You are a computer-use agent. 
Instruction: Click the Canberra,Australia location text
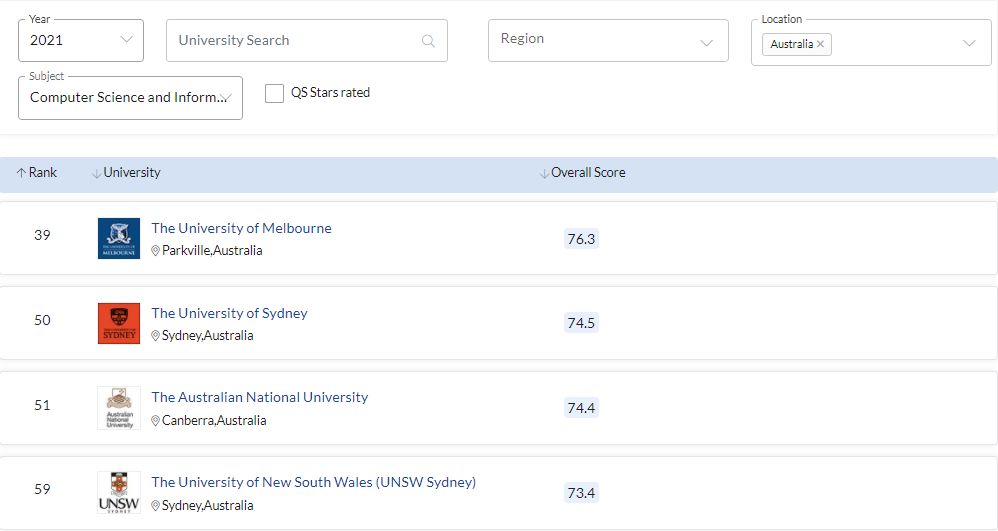tap(214, 420)
